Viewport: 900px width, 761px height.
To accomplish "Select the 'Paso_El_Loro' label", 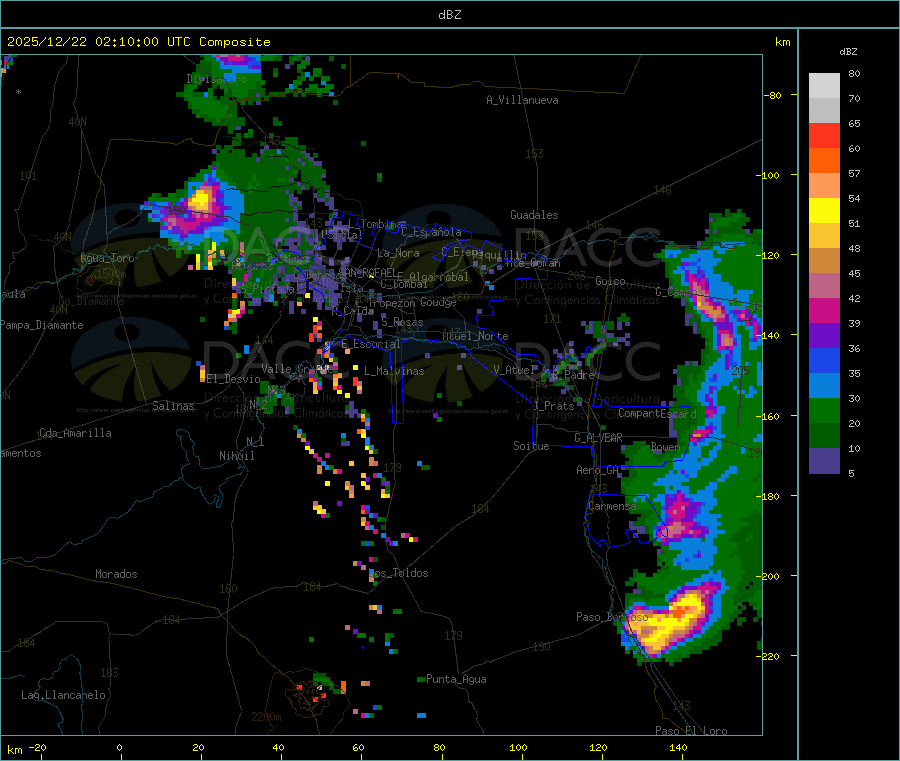I will [691, 731].
